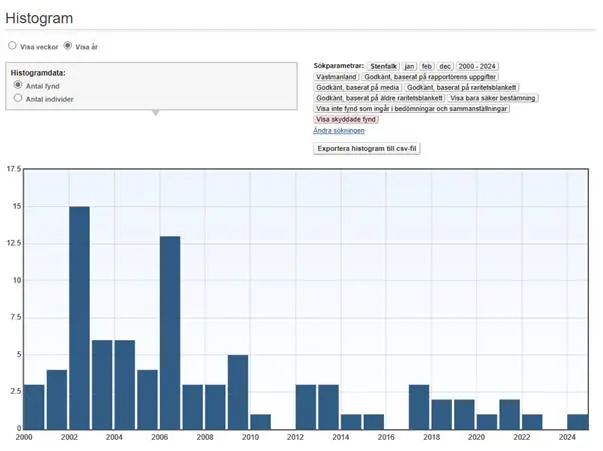Click the 'Stenfalk' search parameter tag
This screenshot has width=603, height=451.
(384, 65)
